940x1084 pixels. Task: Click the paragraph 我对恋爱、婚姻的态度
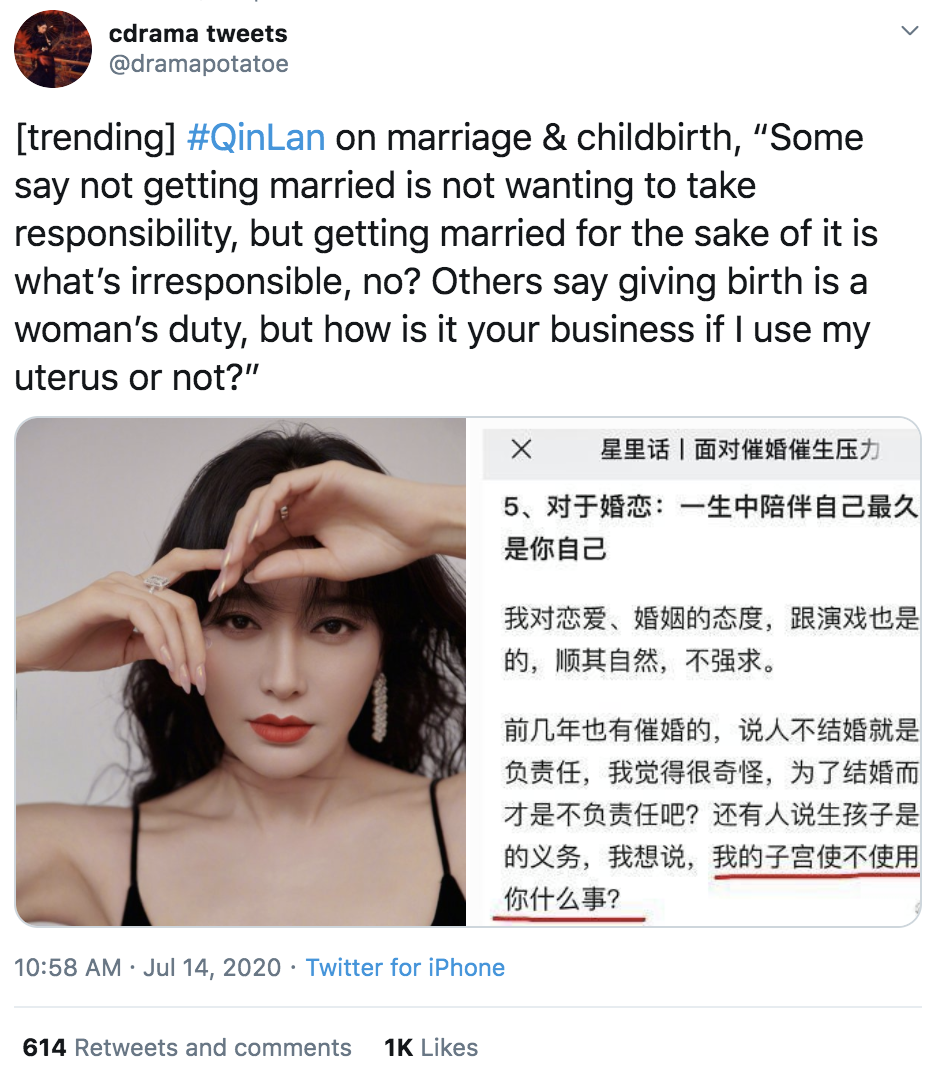tap(711, 639)
